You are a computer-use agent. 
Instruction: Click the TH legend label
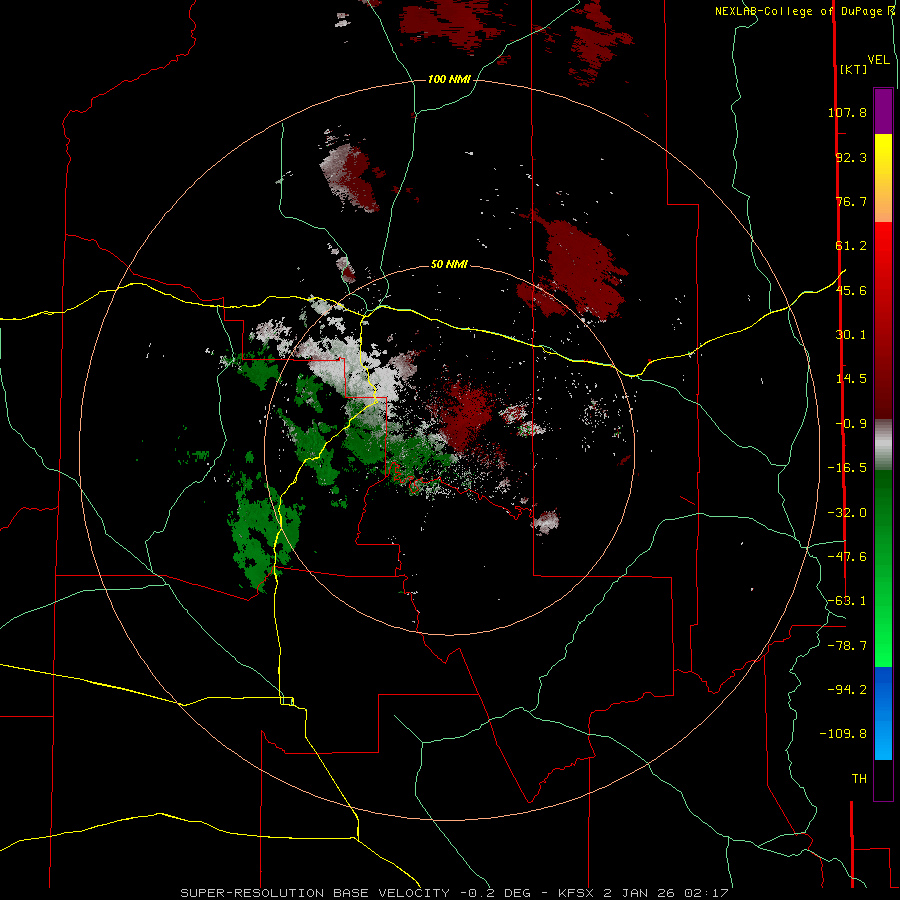(859, 779)
